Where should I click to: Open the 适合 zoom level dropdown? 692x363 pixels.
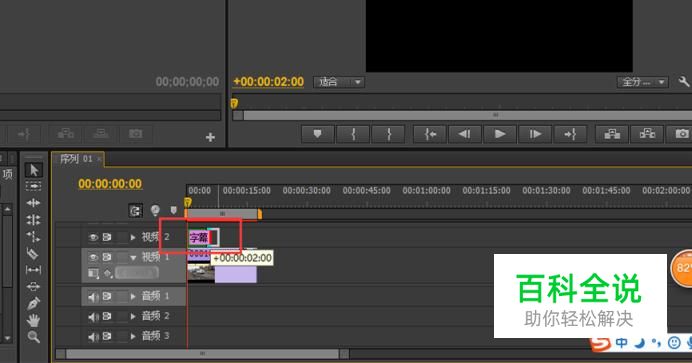click(x=339, y=82)
